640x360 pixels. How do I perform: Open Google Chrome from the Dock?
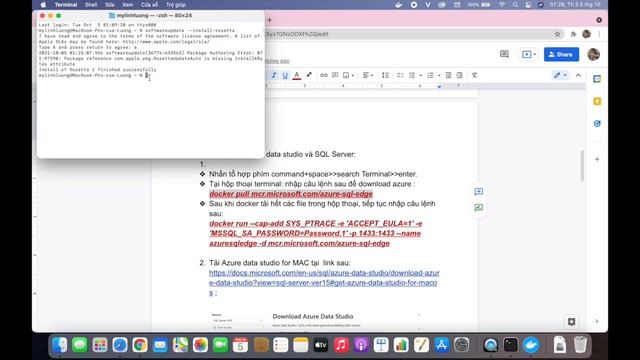[x=140, y=345]
